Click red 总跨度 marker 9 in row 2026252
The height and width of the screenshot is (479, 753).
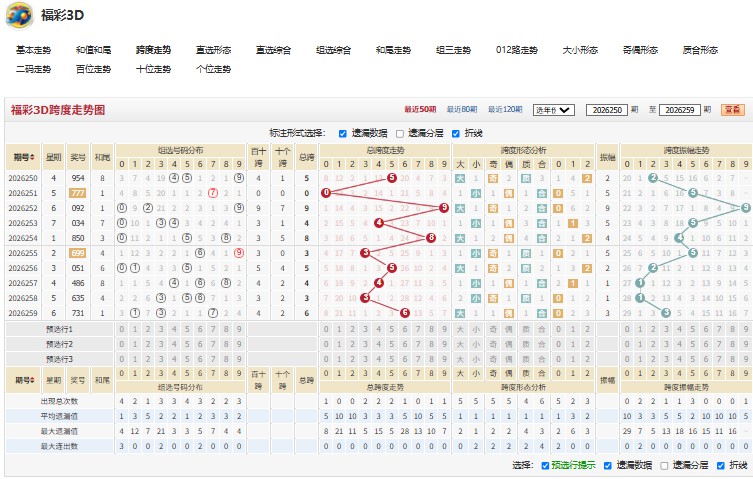click(x=444, y=208)
